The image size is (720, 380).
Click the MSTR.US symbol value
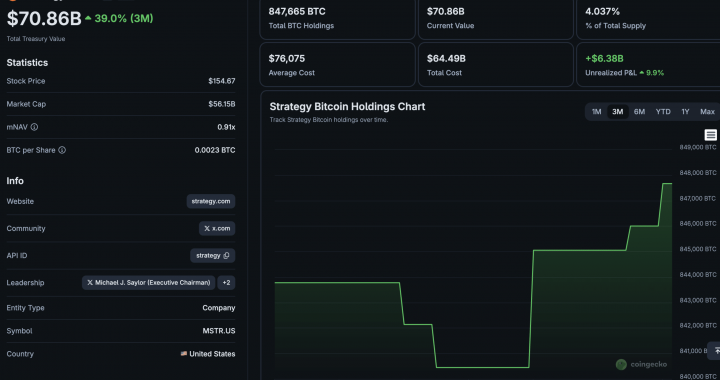219,331
